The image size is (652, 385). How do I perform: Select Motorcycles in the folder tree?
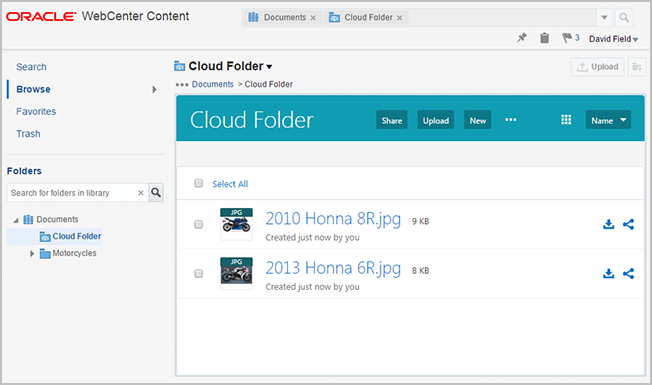[x=74, y=253]
